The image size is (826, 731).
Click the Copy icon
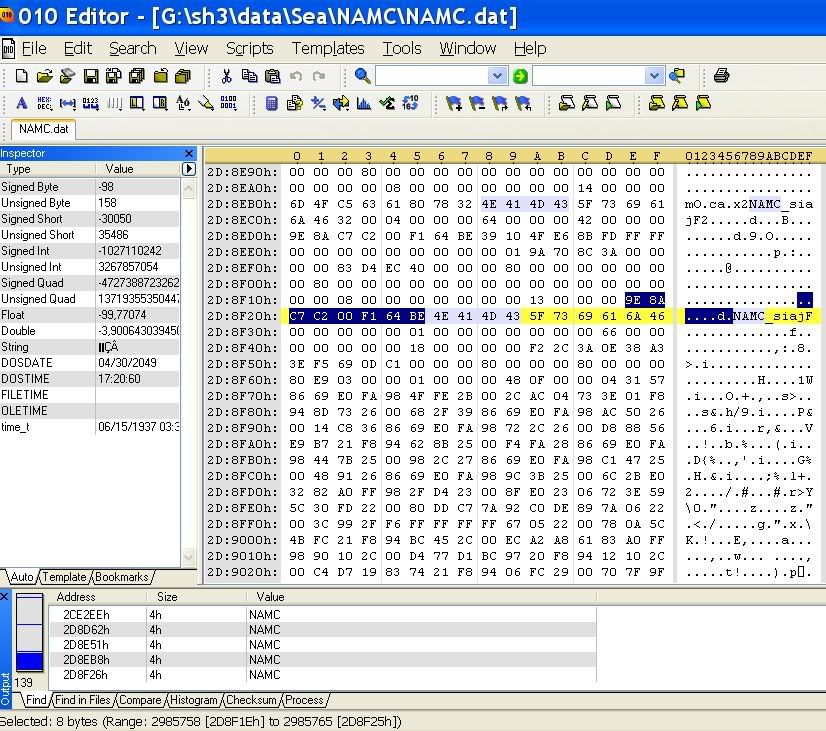[249, 76]
